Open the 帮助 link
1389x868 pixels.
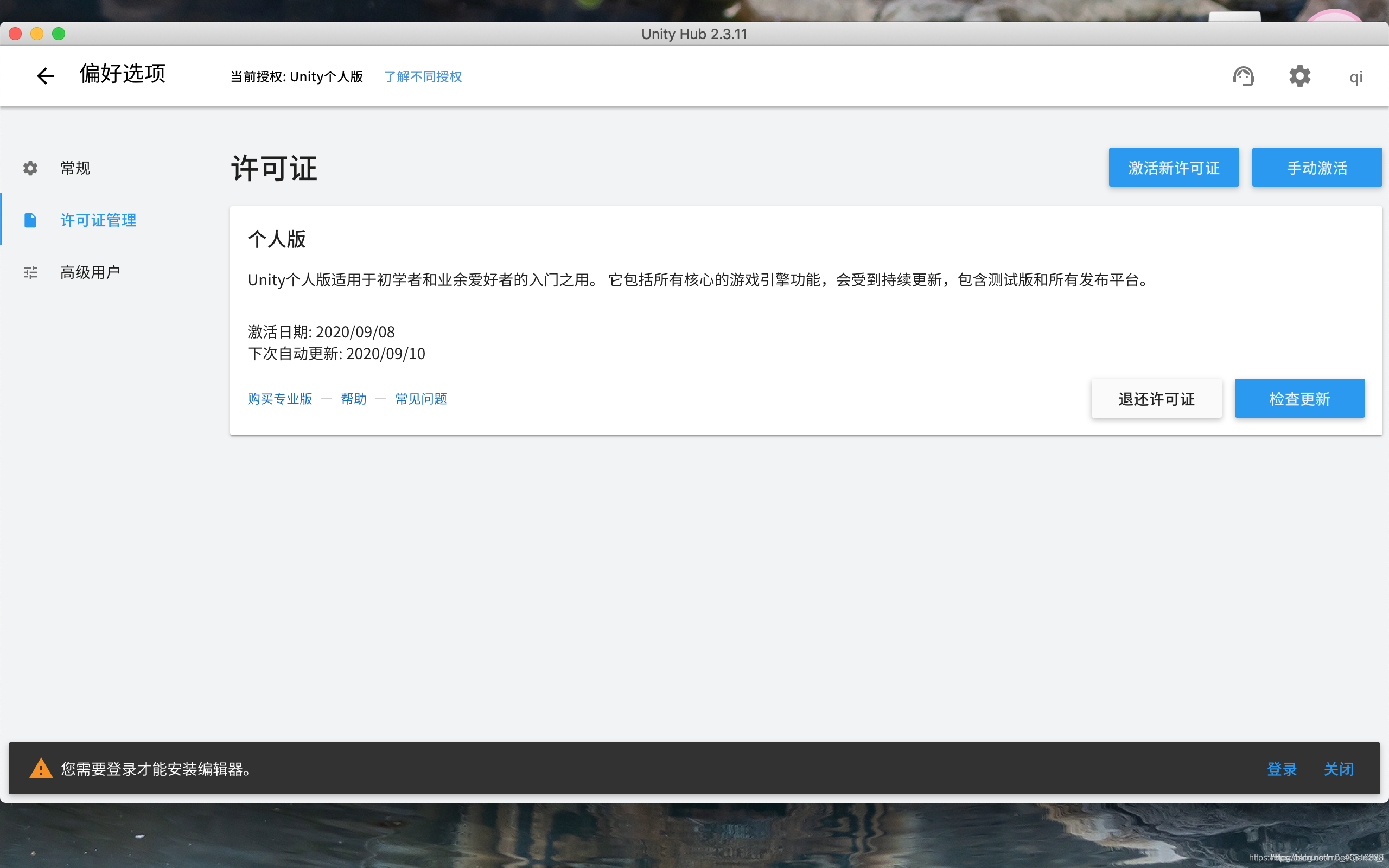pyautogui.click(x=354, y=398)
